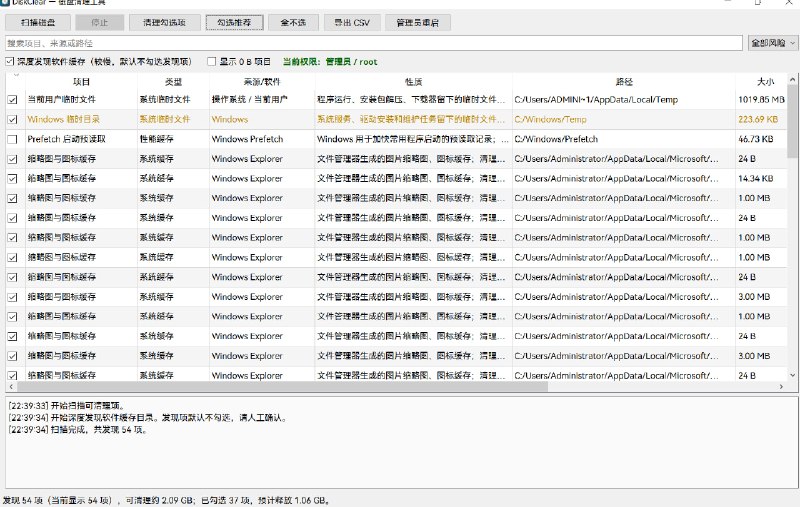The width and height of the screenshot is (800, 507).
Task: Toggle 深度发现软件缓存 deep discovery checkbox
Action: (x=10, y=62)
